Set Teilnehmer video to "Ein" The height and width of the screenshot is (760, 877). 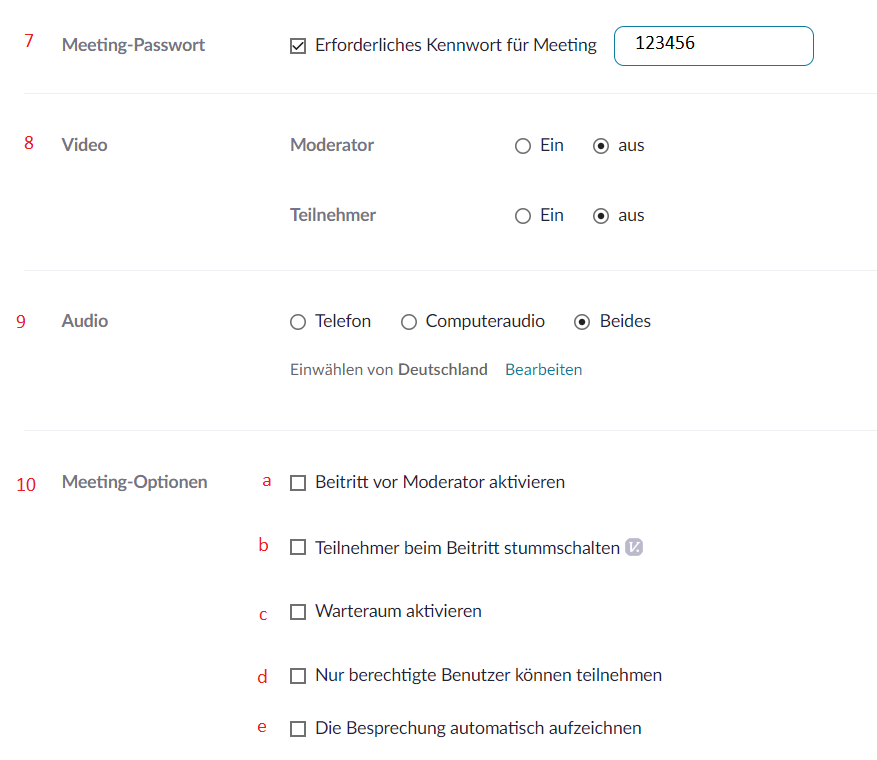point(522,216)
